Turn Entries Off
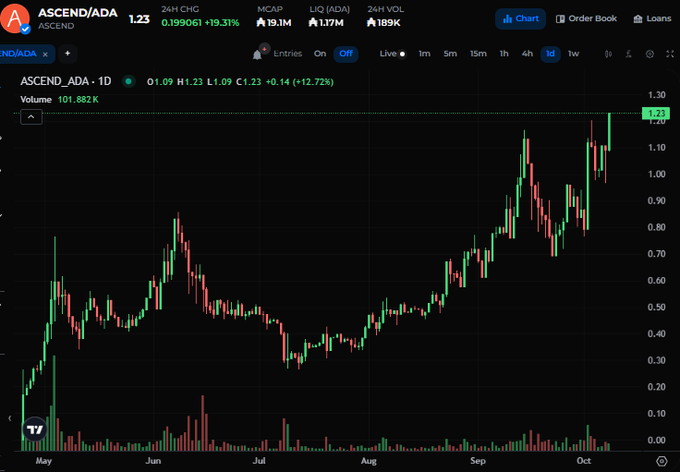This screenshot has height=472, width=680. (346, 54)
